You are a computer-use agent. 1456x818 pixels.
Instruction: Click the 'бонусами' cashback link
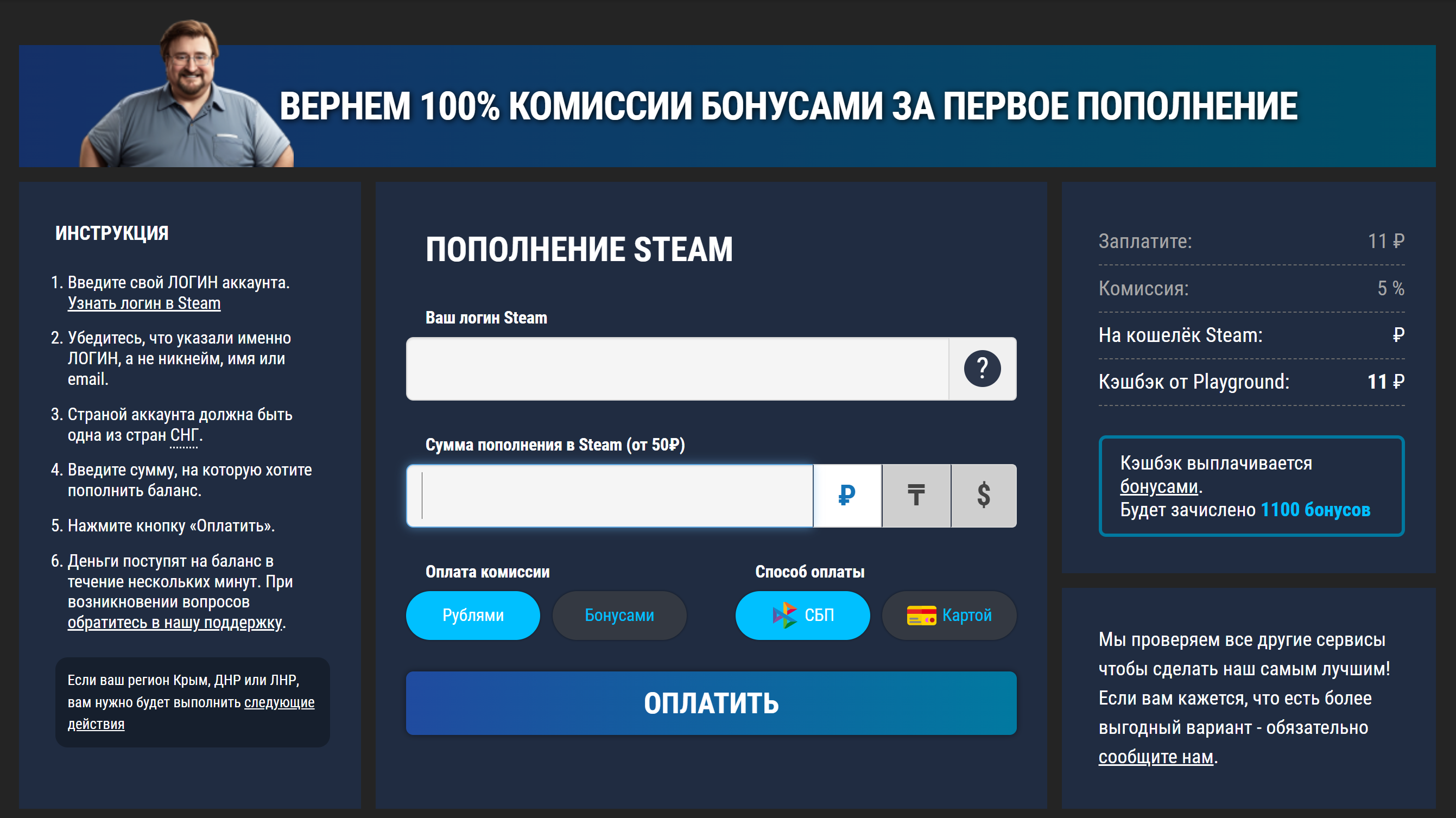click(1159, 486)
